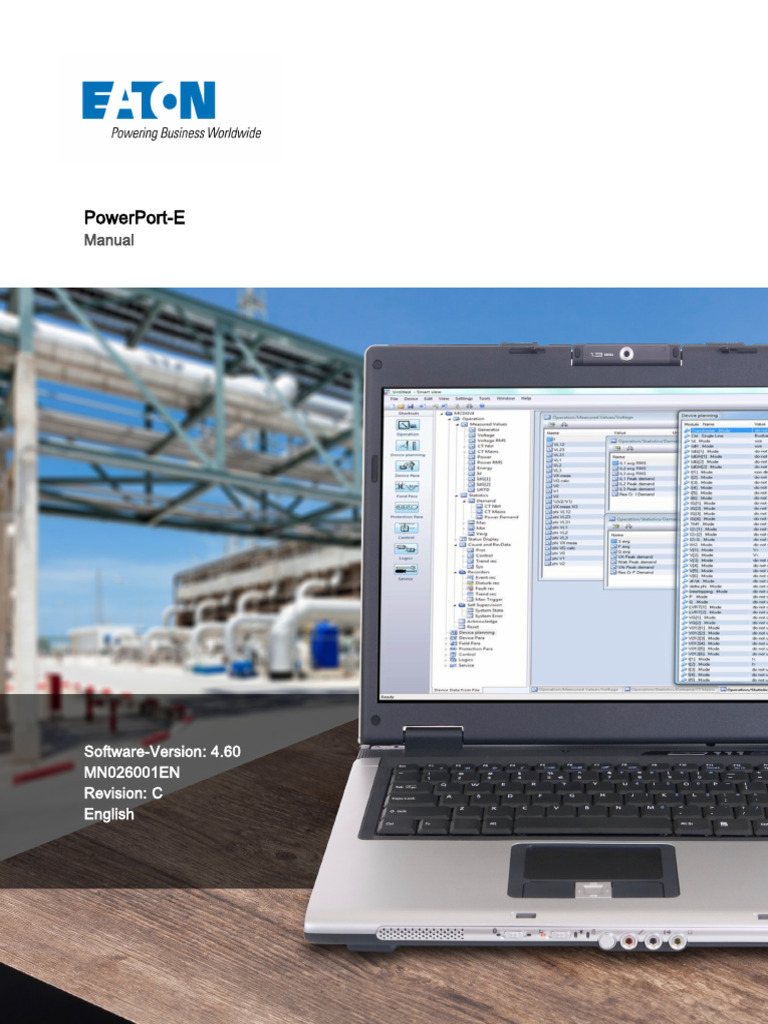768x1024 pixels.
Task: Collapse the Measured Values tree node
Action: (x=457, y=424)
